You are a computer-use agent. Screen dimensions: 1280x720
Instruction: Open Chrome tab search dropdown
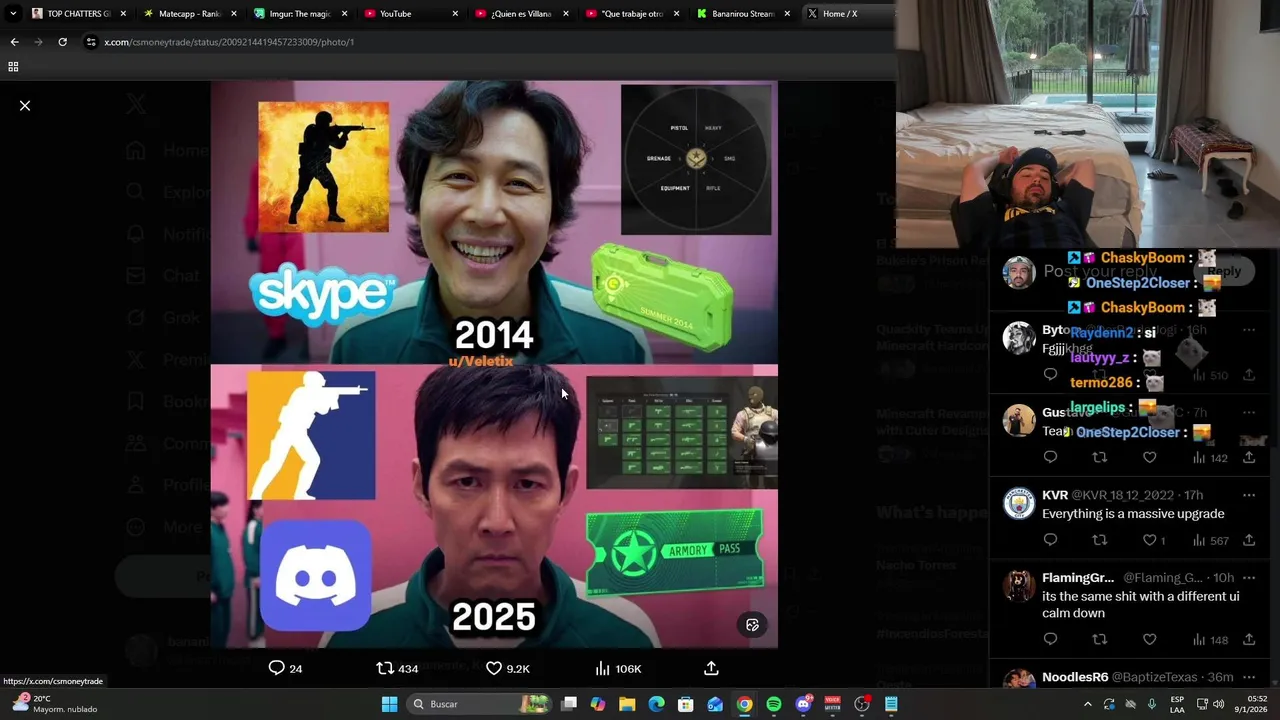[13, 14]
